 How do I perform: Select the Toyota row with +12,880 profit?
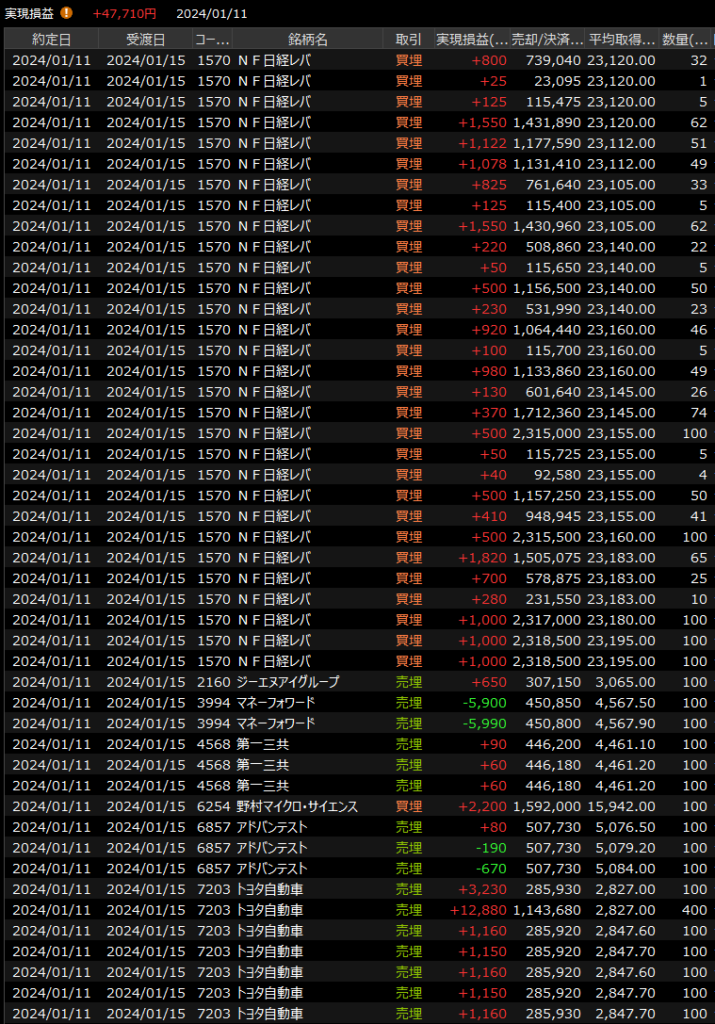point(270,910)
